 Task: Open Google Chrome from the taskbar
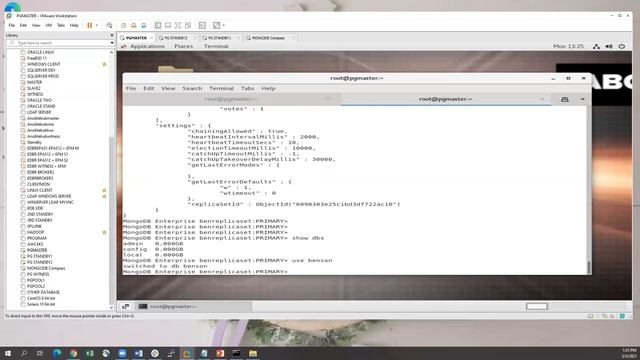73,353
